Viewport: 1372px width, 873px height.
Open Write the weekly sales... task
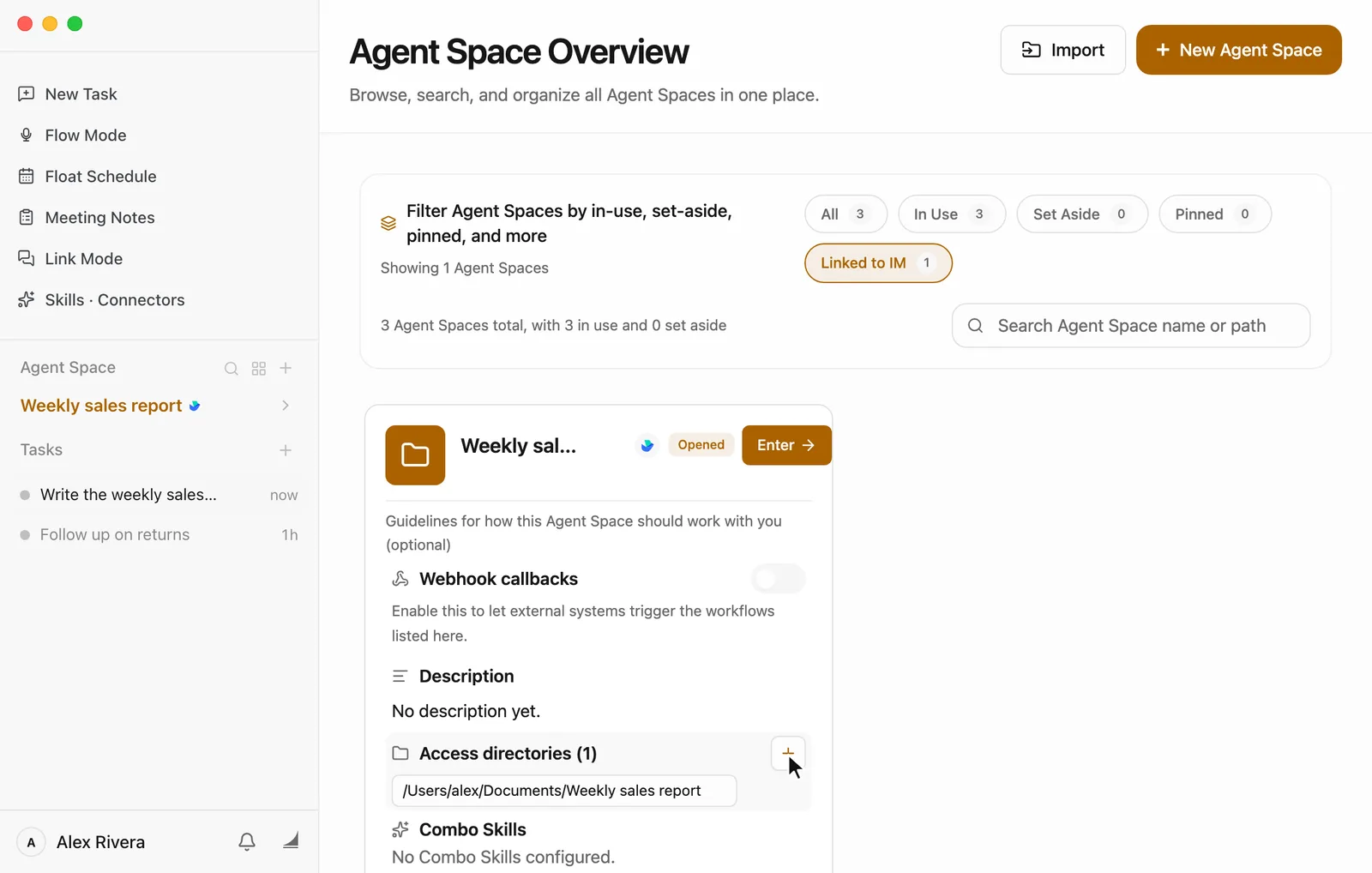tap(159, 495)
